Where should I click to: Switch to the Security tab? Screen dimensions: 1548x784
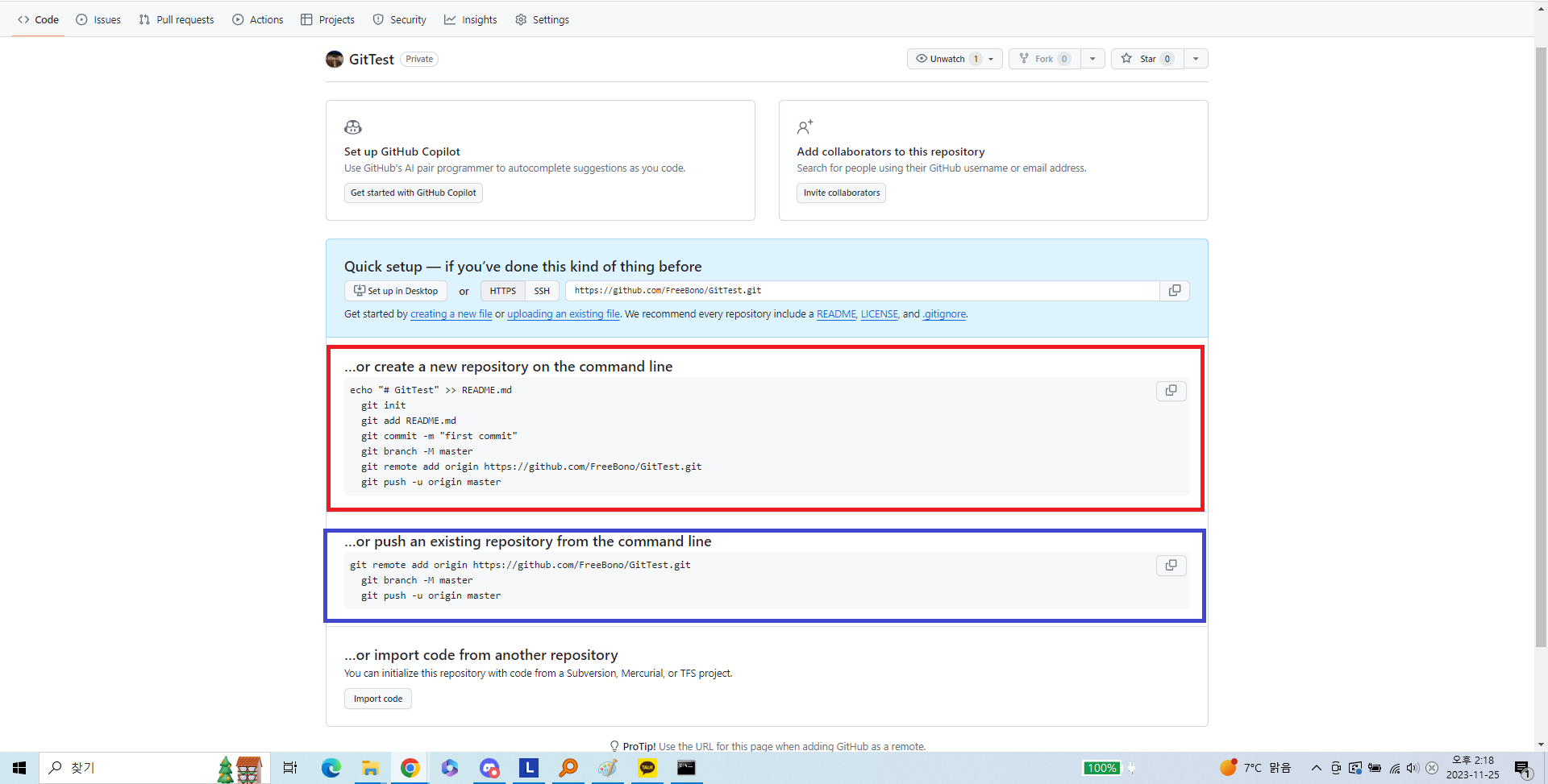coord(399,19)
